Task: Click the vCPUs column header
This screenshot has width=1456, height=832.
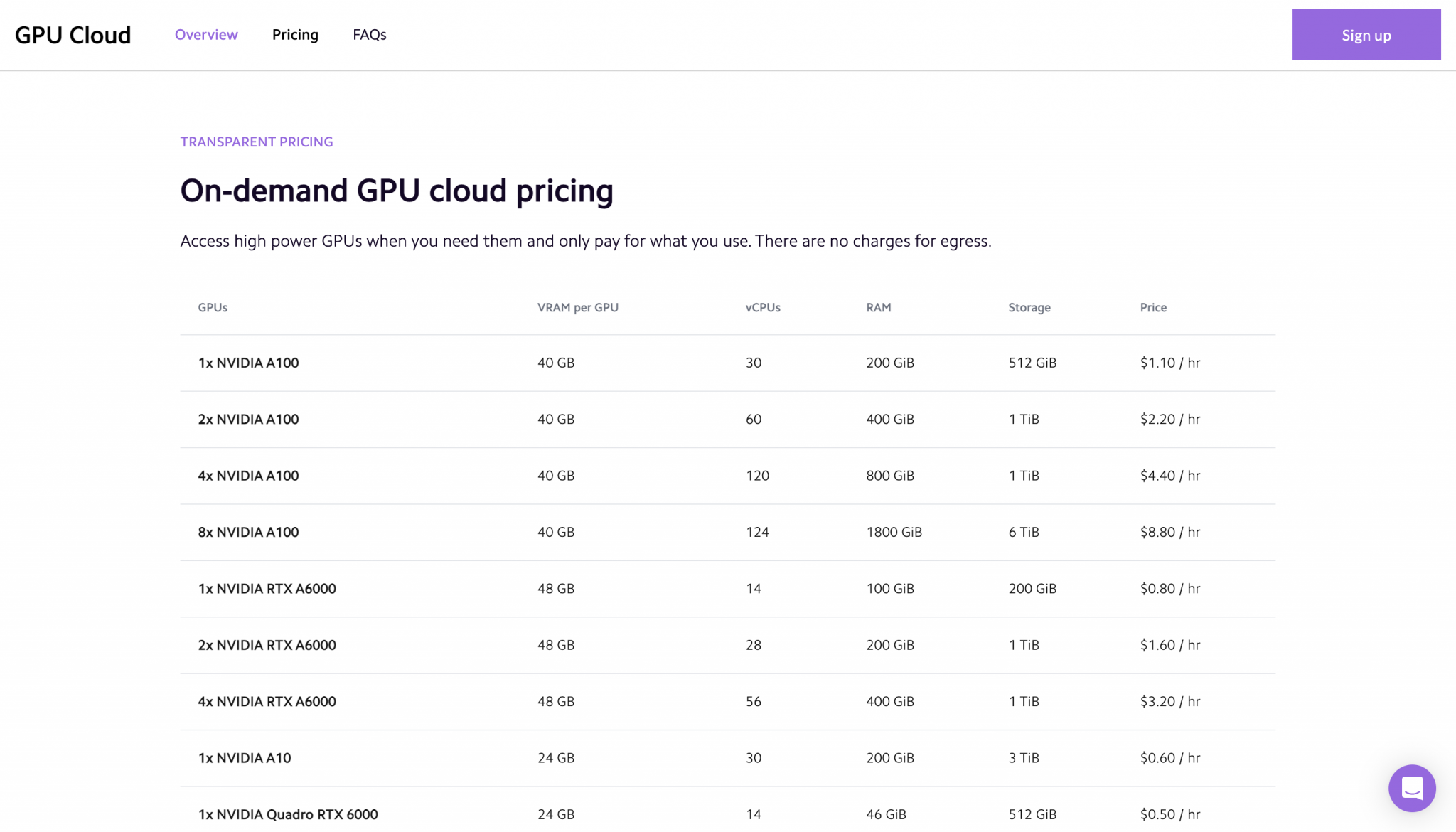Action: point(762,307)
